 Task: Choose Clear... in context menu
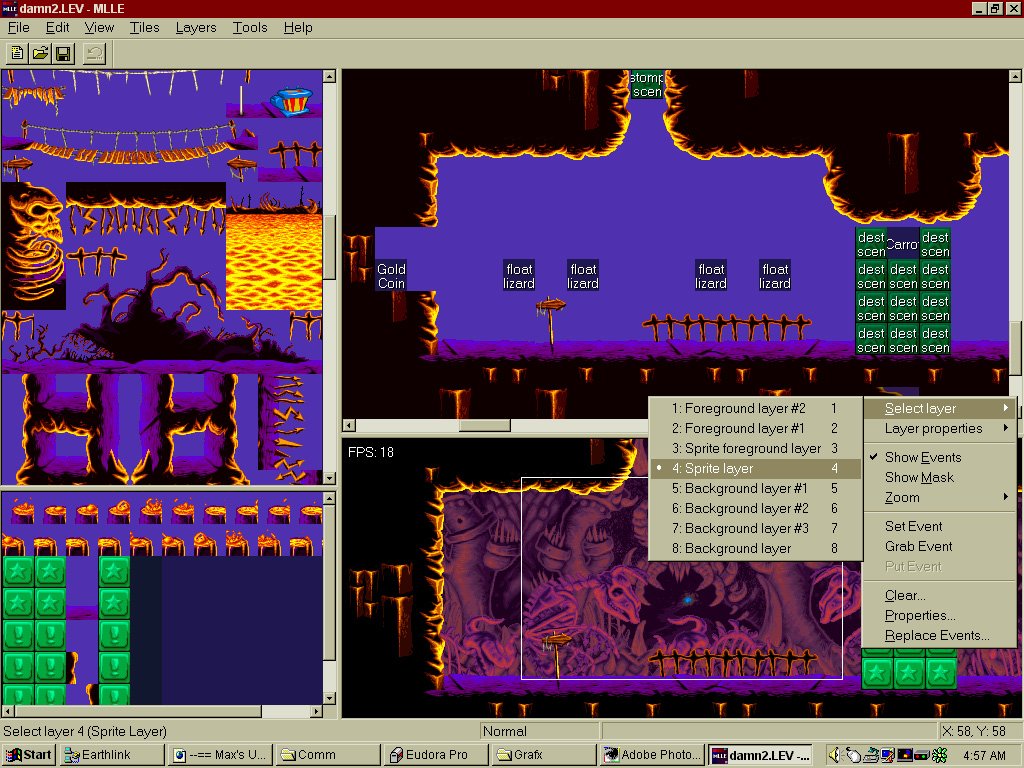[x=939, y=596]
